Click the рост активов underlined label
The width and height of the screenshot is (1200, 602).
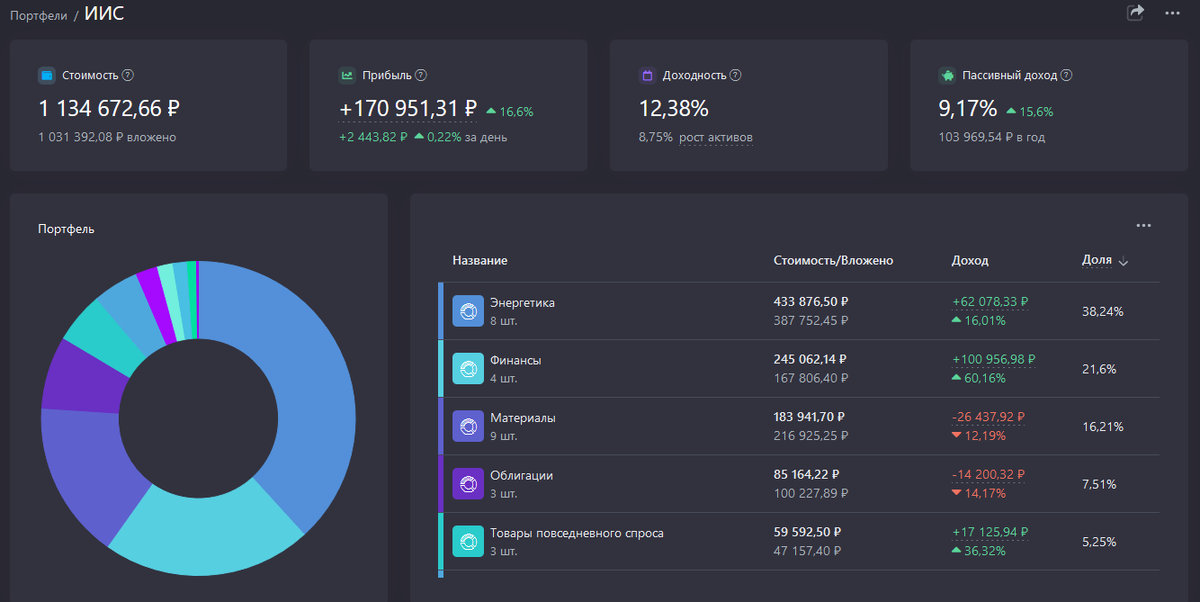(716, 137)
